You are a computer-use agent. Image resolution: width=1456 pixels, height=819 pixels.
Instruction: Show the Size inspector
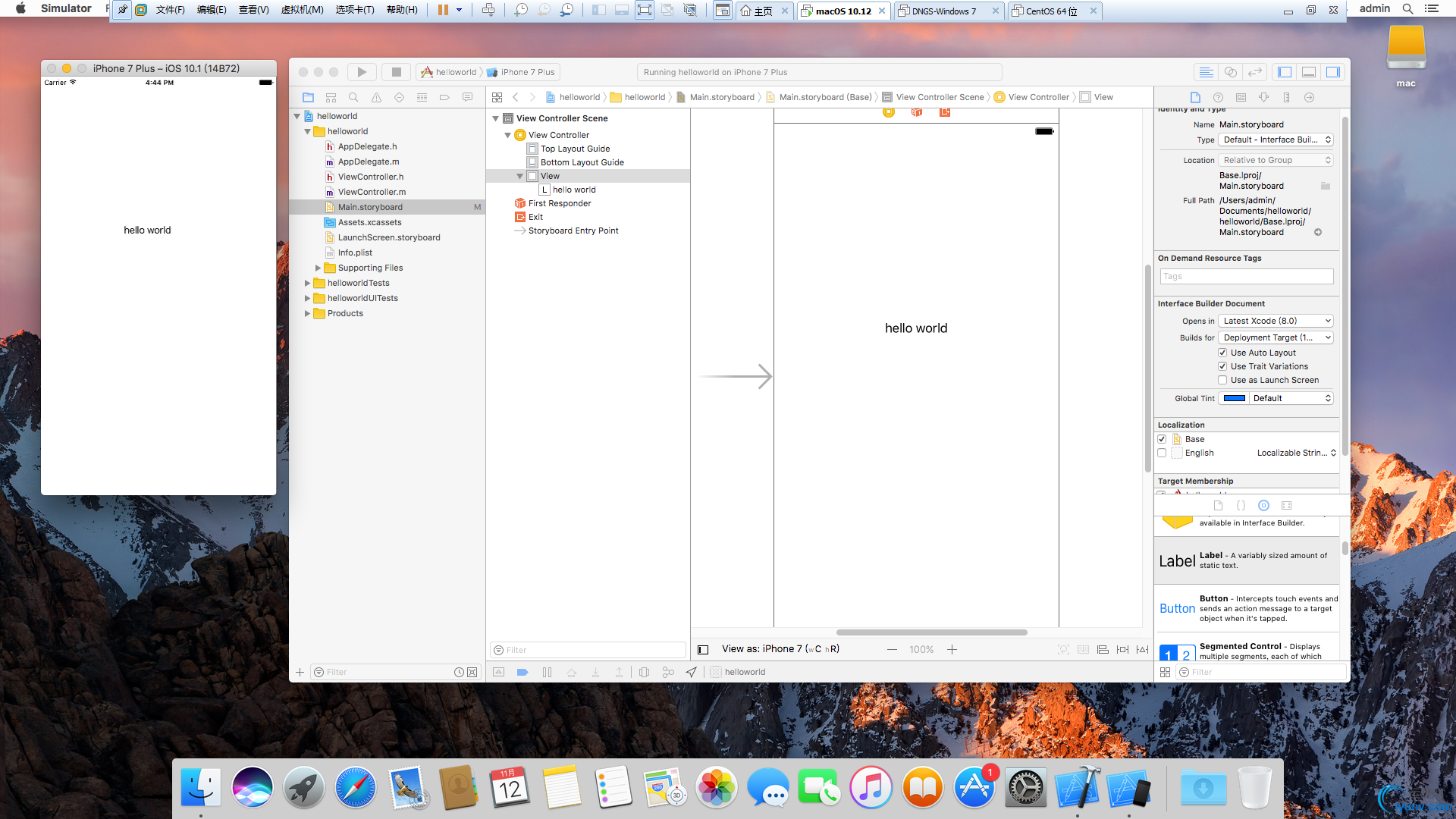tap(1286, 97)
